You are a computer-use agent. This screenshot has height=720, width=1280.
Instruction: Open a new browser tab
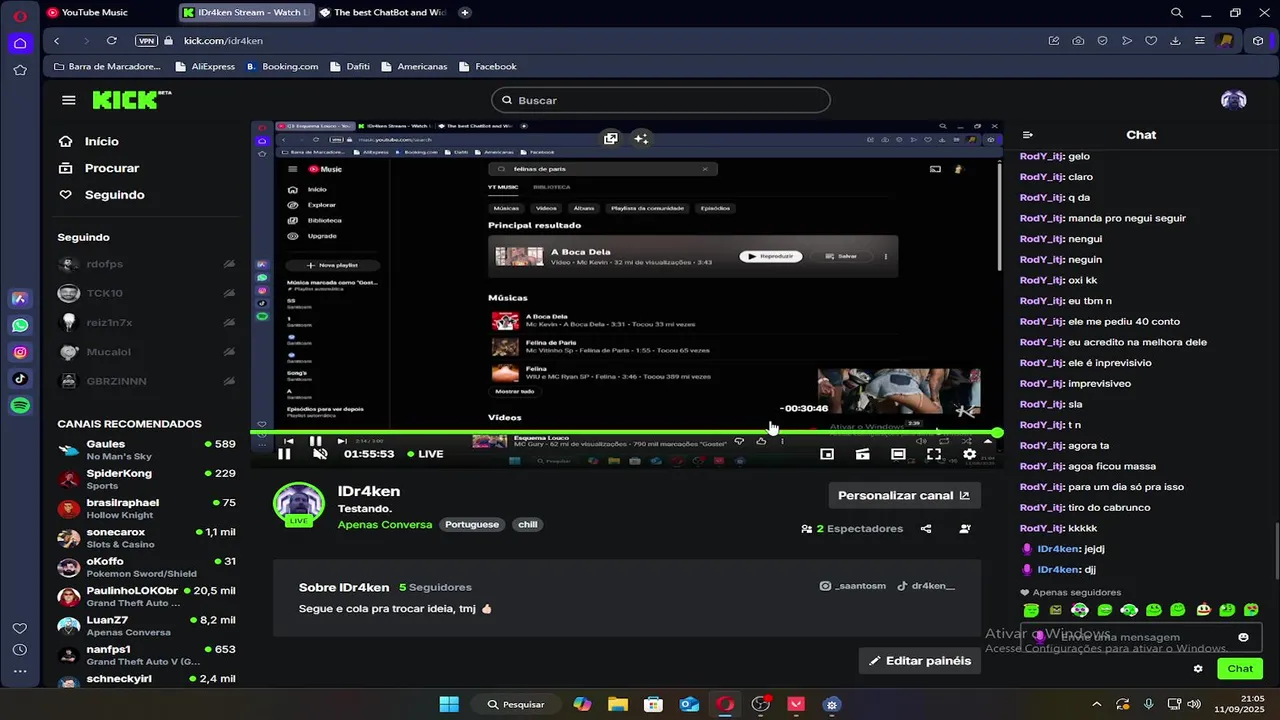[x=465, y=13]
